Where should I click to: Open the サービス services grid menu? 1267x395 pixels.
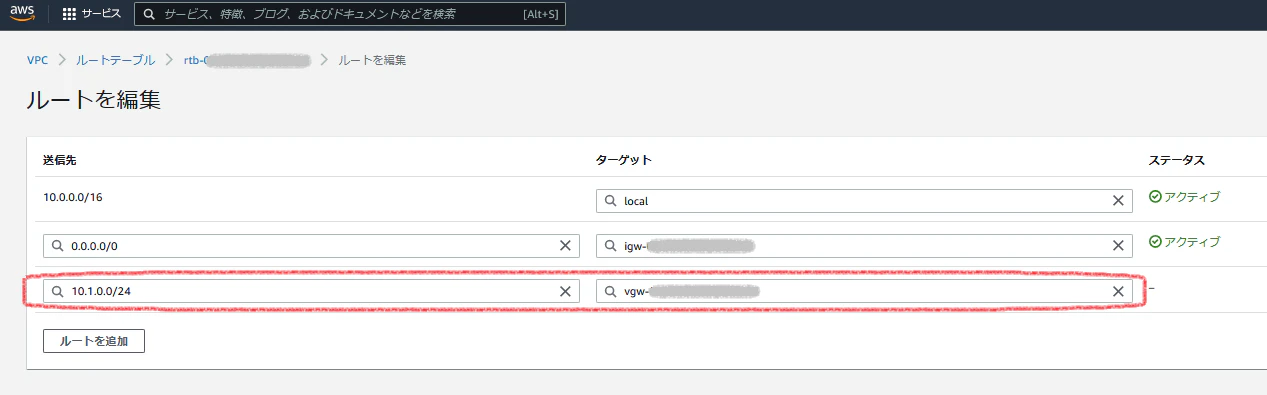point(91,14)
